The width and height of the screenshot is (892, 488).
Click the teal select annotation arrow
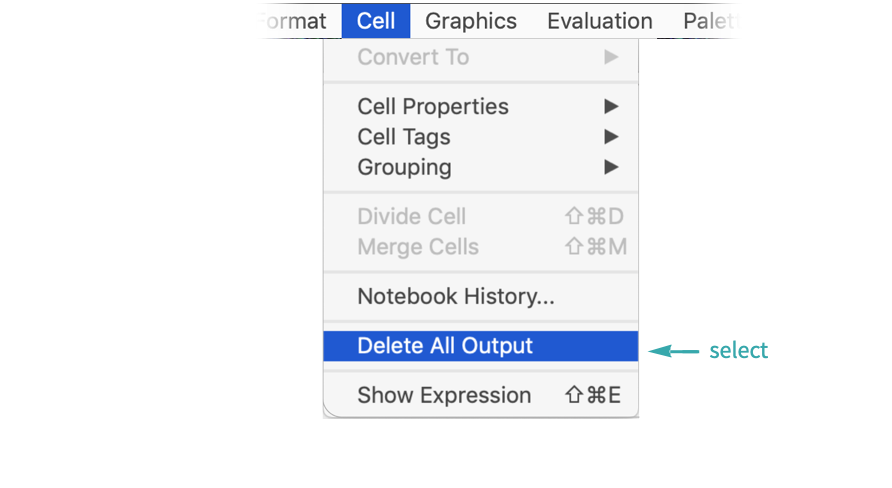(x=674, y=351)
